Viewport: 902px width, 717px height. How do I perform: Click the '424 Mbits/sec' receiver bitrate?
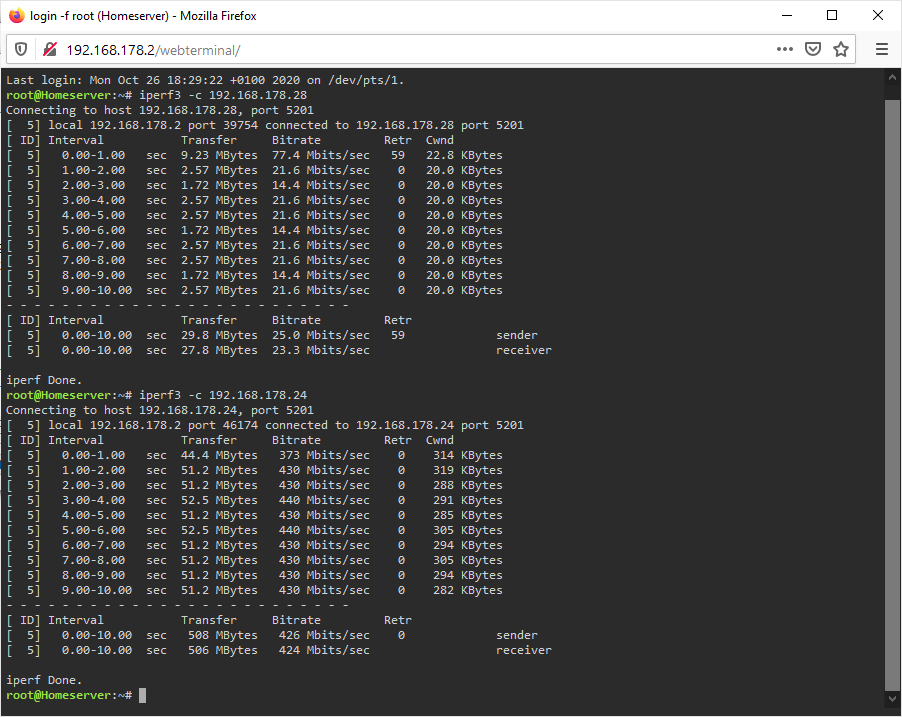[324, 650]
